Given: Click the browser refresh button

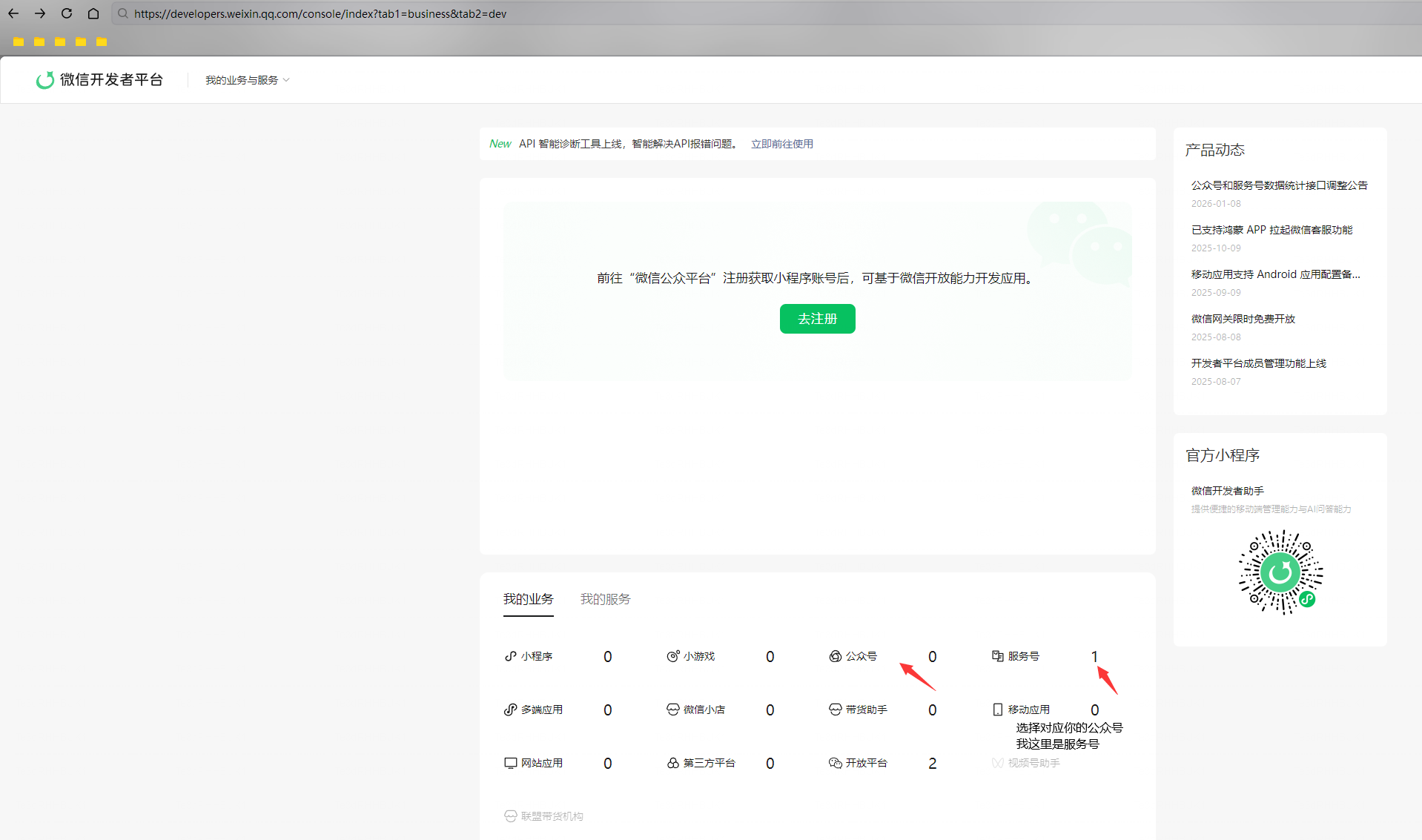Looking at the screenshot, I should point(66,13).
